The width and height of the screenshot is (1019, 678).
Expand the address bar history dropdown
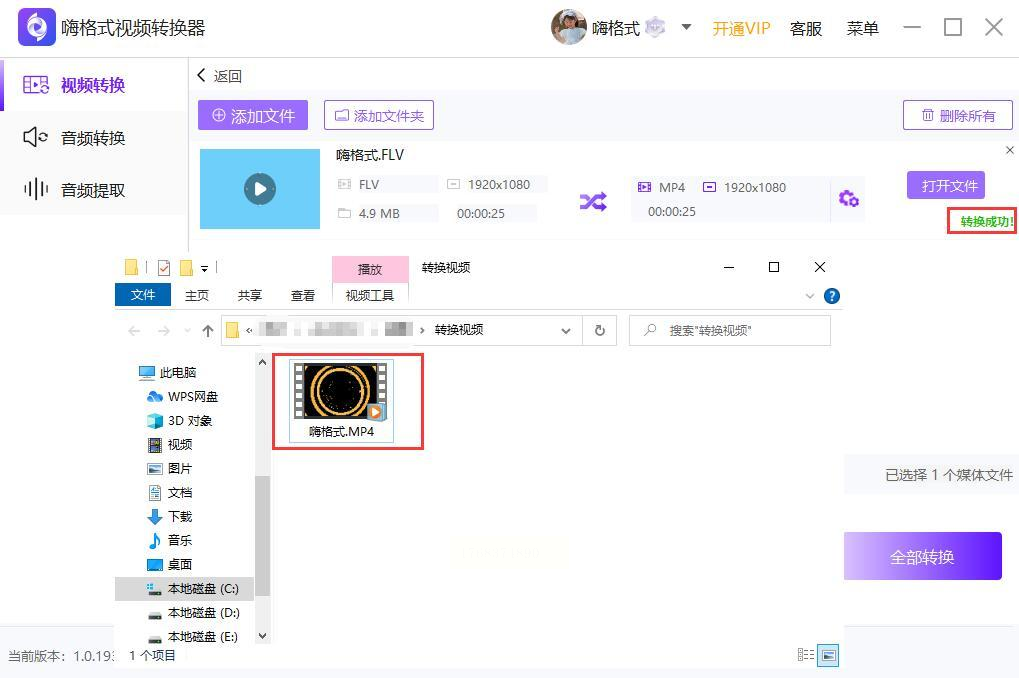pyautogui.click(x=565, y=330)
